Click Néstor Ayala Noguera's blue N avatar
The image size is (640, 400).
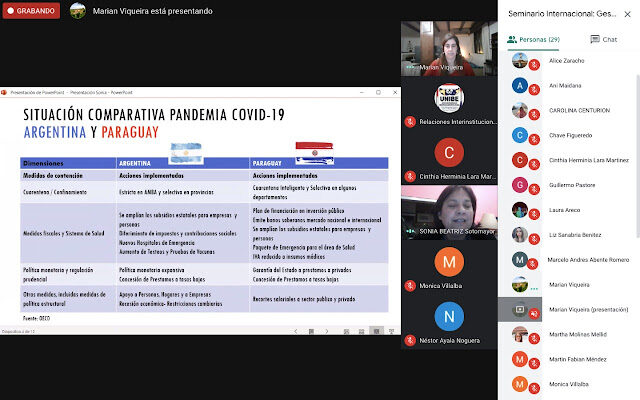(x=449, y=316)
